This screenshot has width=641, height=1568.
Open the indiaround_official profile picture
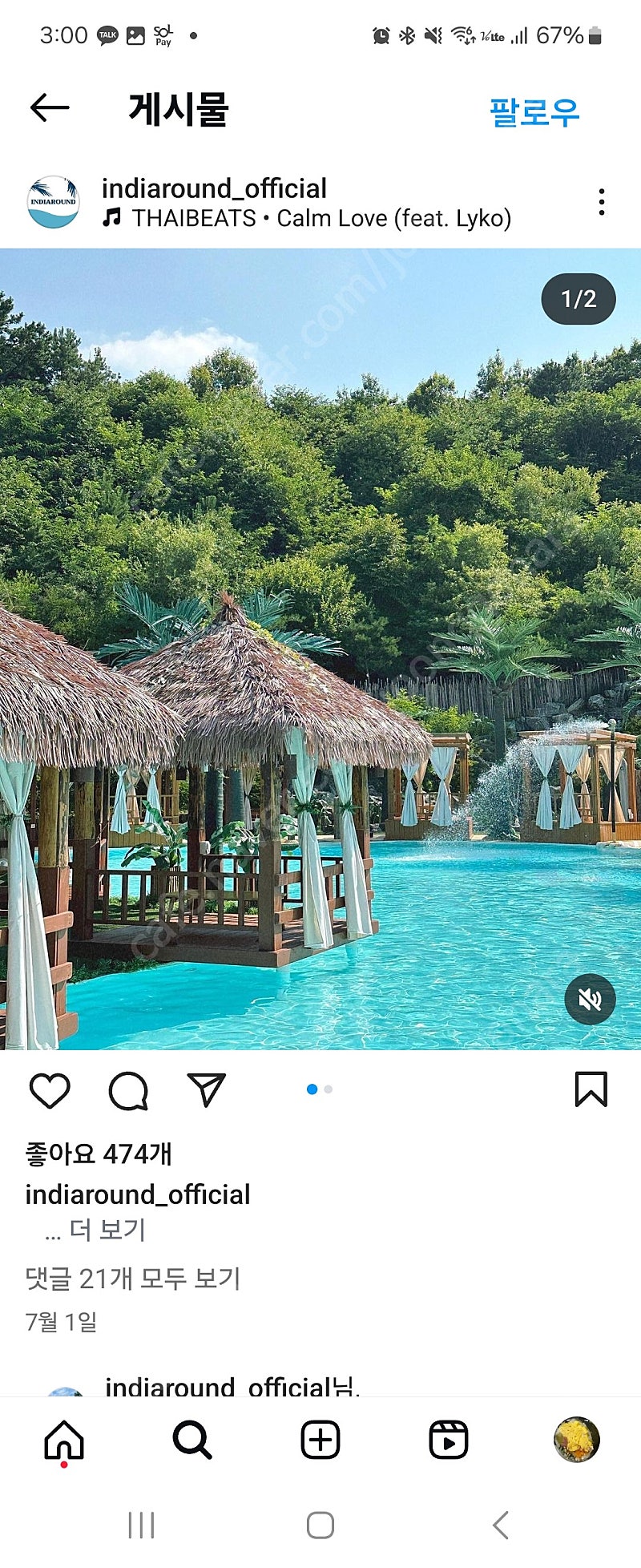pos(53,202)
